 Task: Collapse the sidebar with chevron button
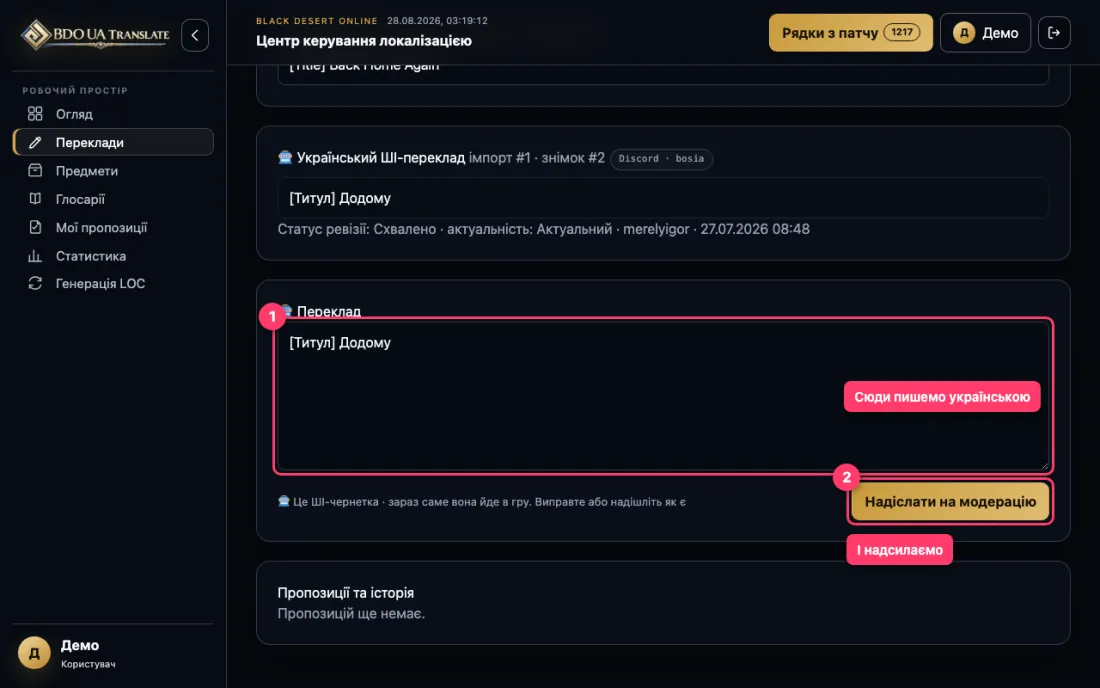pyautogui.click(x=195, y=35)
